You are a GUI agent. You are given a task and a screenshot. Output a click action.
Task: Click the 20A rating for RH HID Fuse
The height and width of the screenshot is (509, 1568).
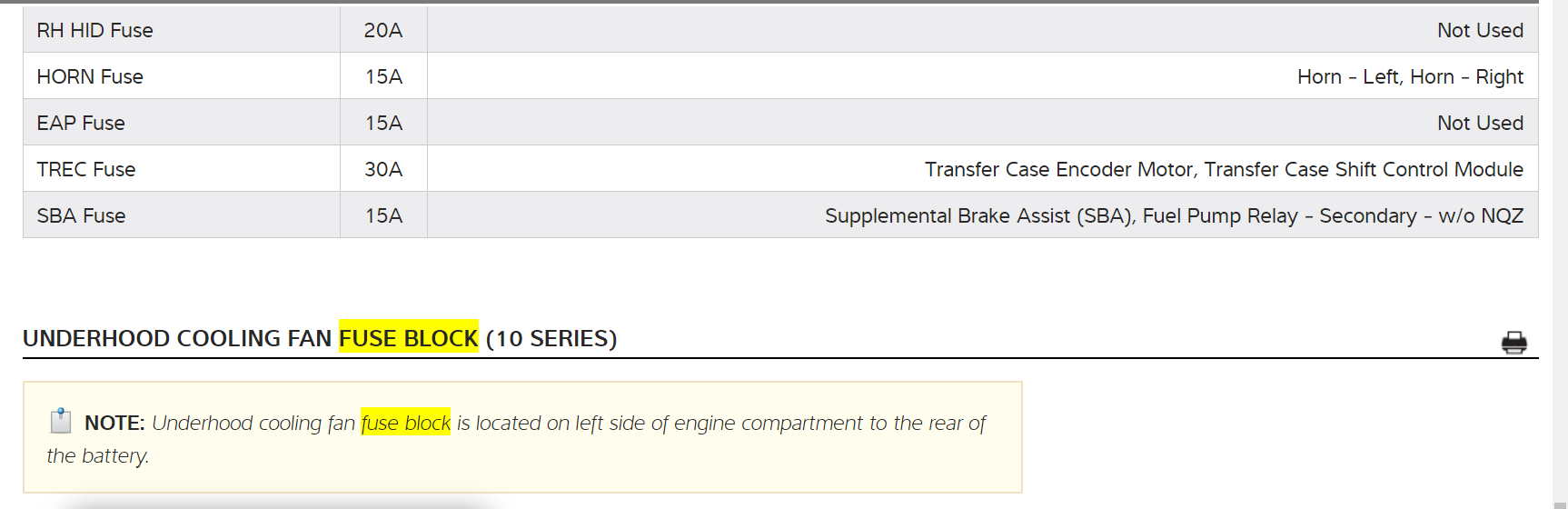pos(383,30)
